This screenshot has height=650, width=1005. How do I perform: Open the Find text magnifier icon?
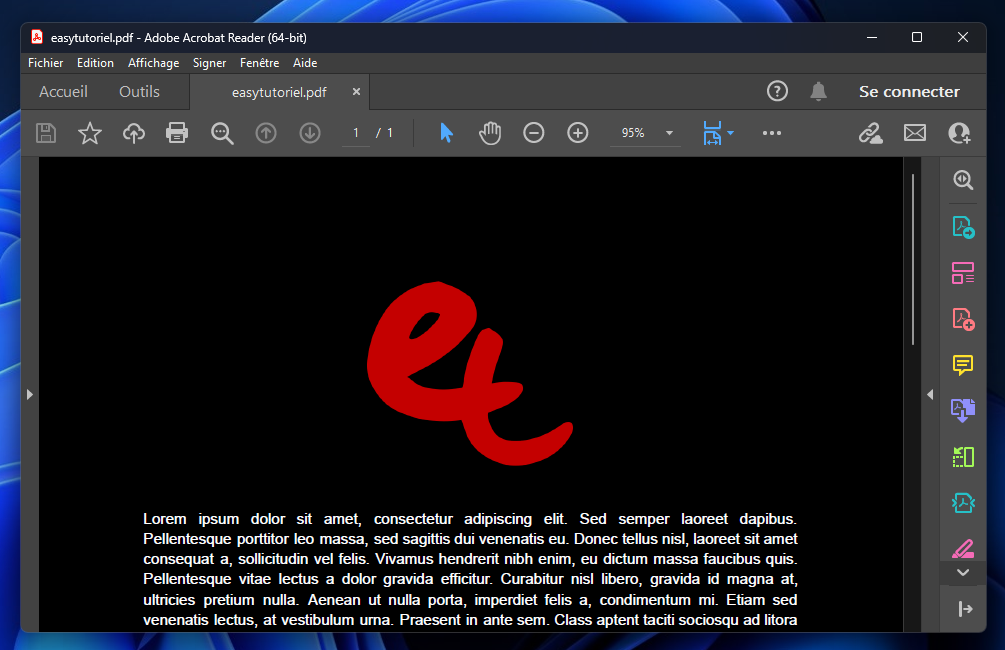(x=222, y=133)
